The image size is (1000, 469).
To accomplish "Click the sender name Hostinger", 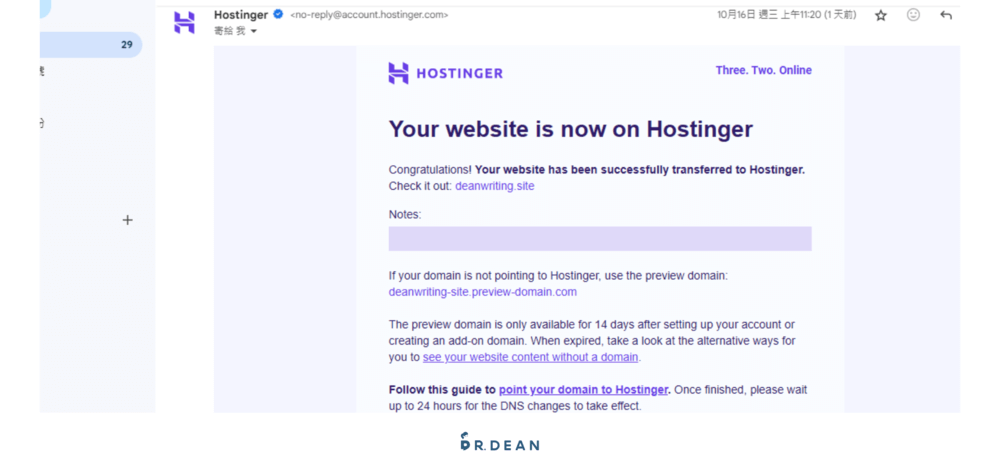I will [241, 15].
